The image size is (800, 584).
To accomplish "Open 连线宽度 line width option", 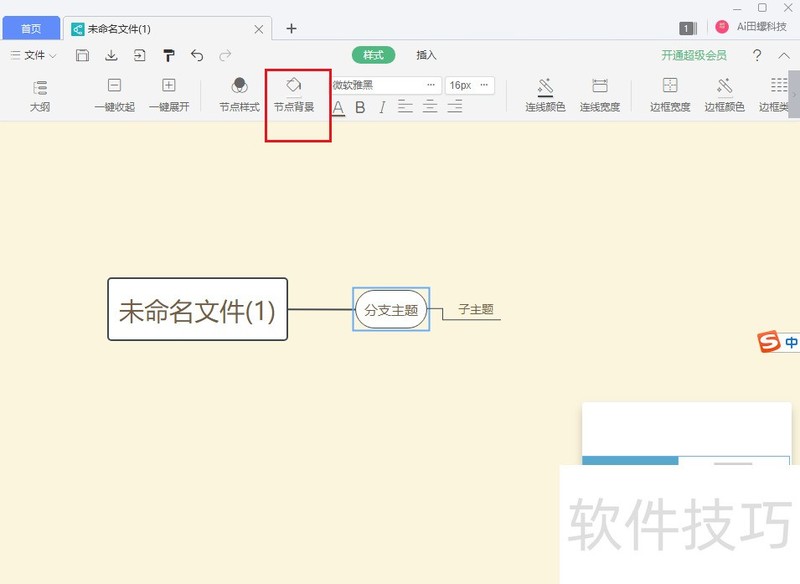I will pos(599,95).
